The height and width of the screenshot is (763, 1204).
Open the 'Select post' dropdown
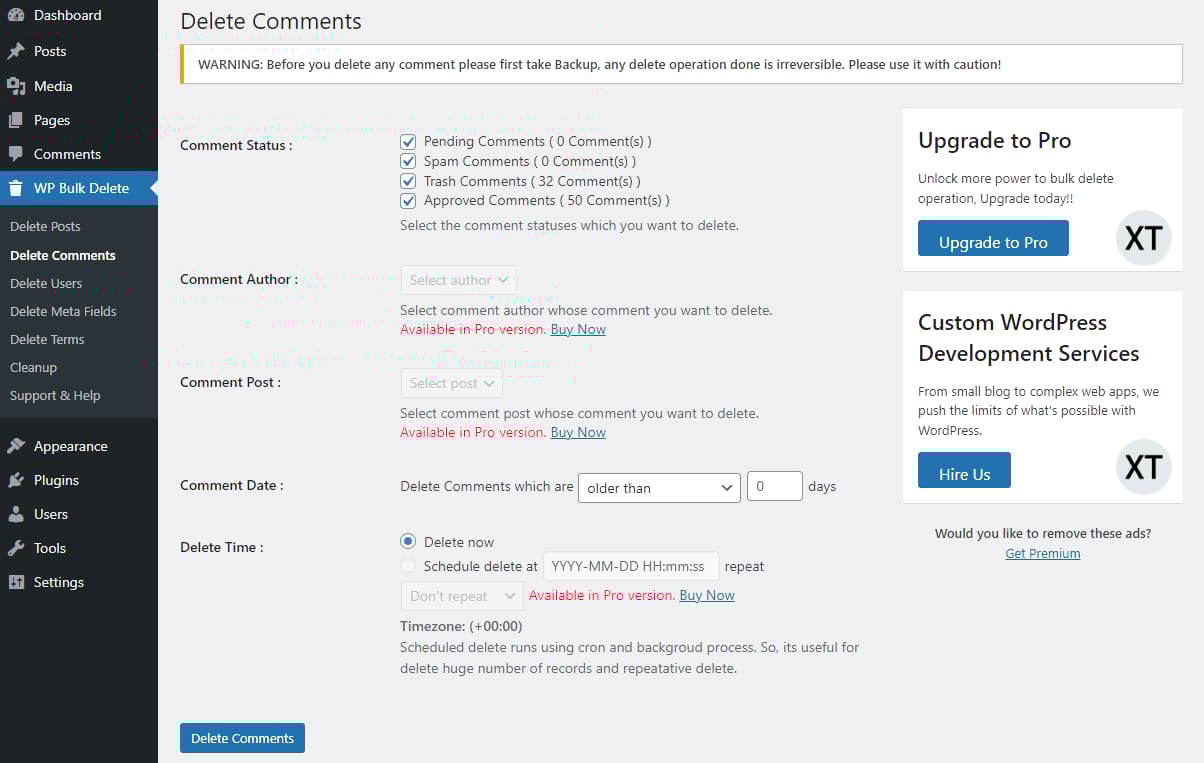pos(451,383)
